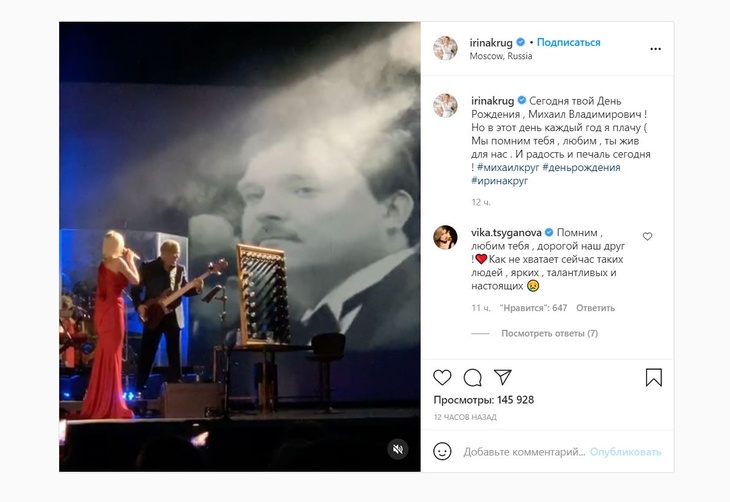Click vika.tsyganova's avatar picture
Screen dimensions: 730x502
[445, 237]
